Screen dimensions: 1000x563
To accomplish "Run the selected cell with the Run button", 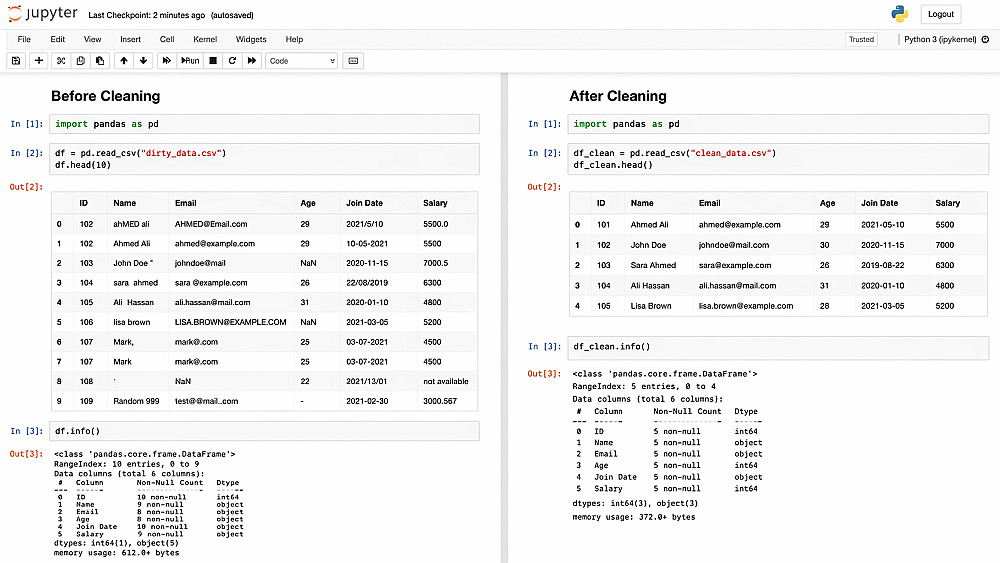I will pos(190,61).
